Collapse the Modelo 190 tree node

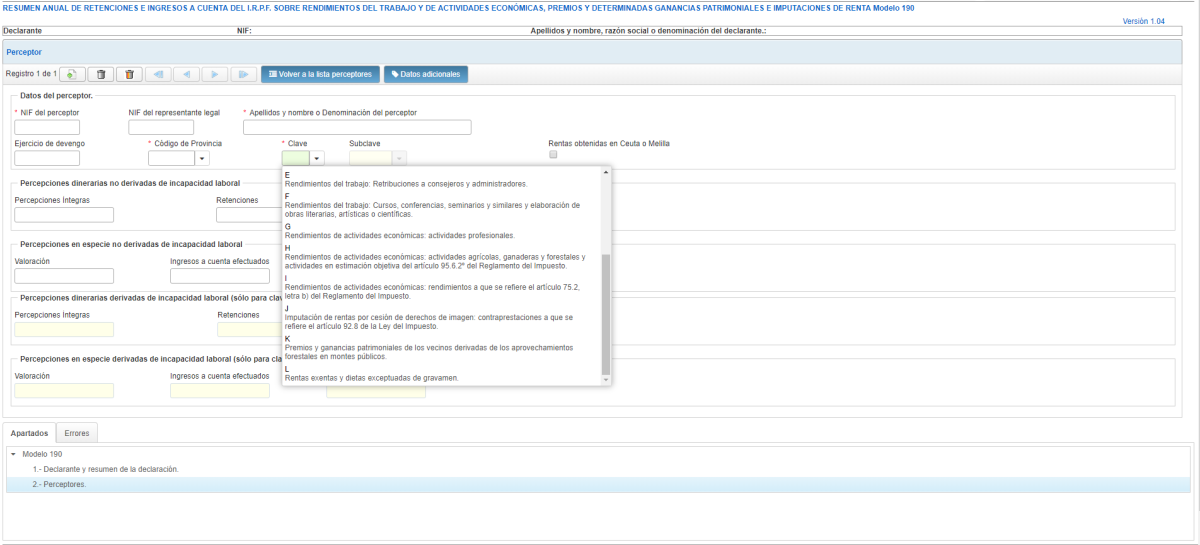pos(14,454)
